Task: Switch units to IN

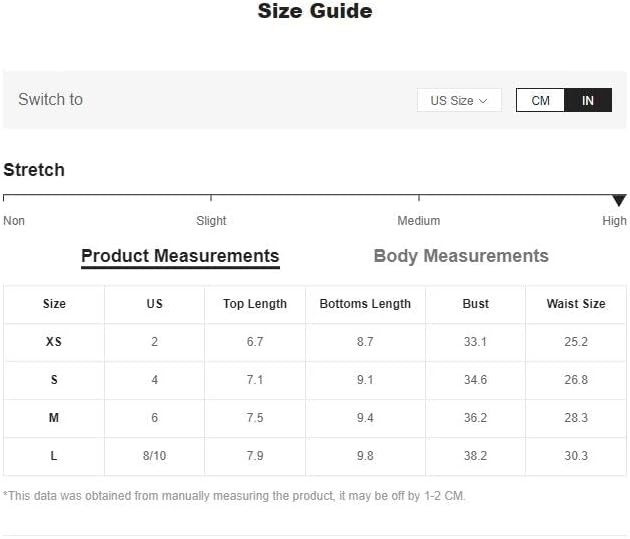Action: click(588, 100)
